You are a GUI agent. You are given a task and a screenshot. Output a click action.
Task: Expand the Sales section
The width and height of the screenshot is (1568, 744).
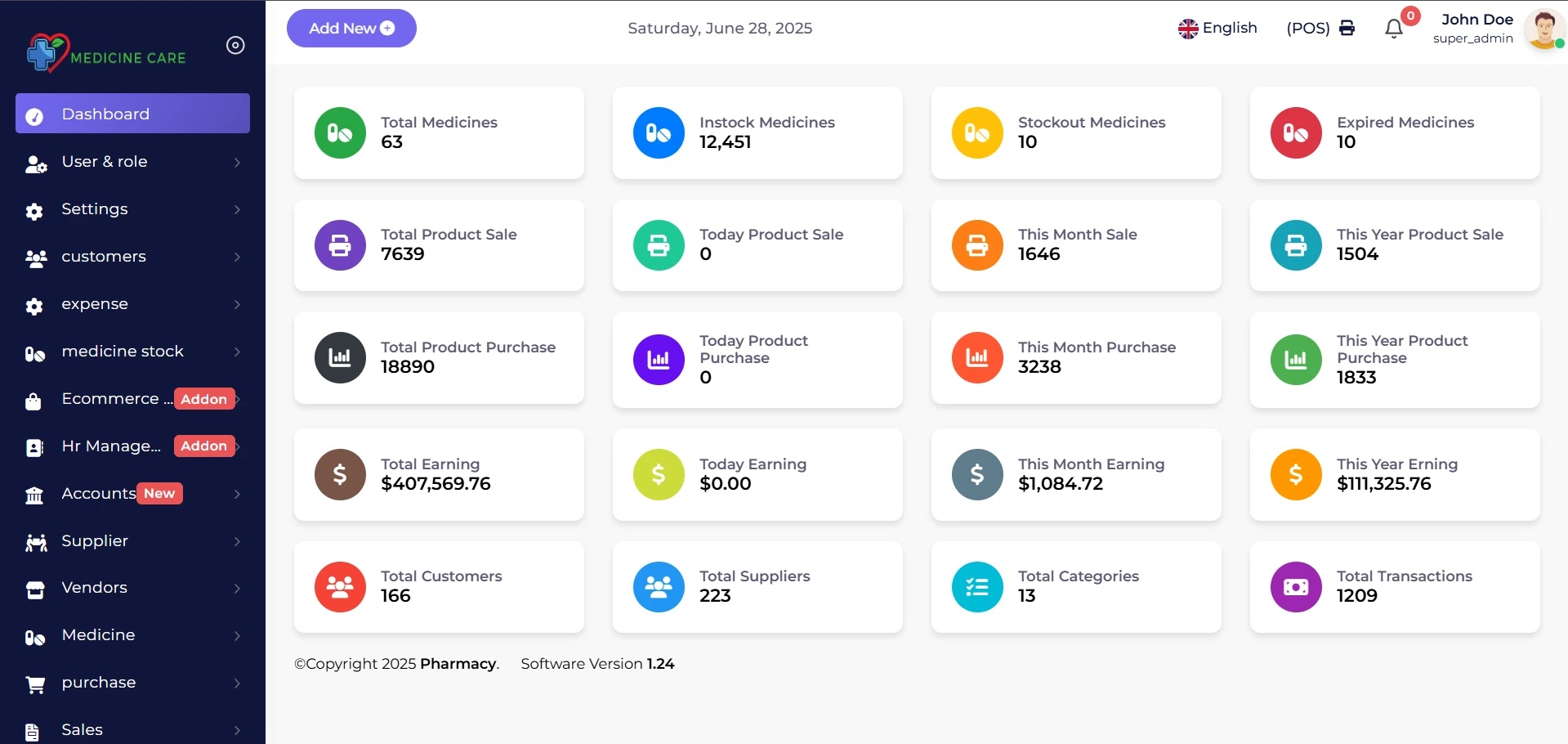(x=82, y=730)
